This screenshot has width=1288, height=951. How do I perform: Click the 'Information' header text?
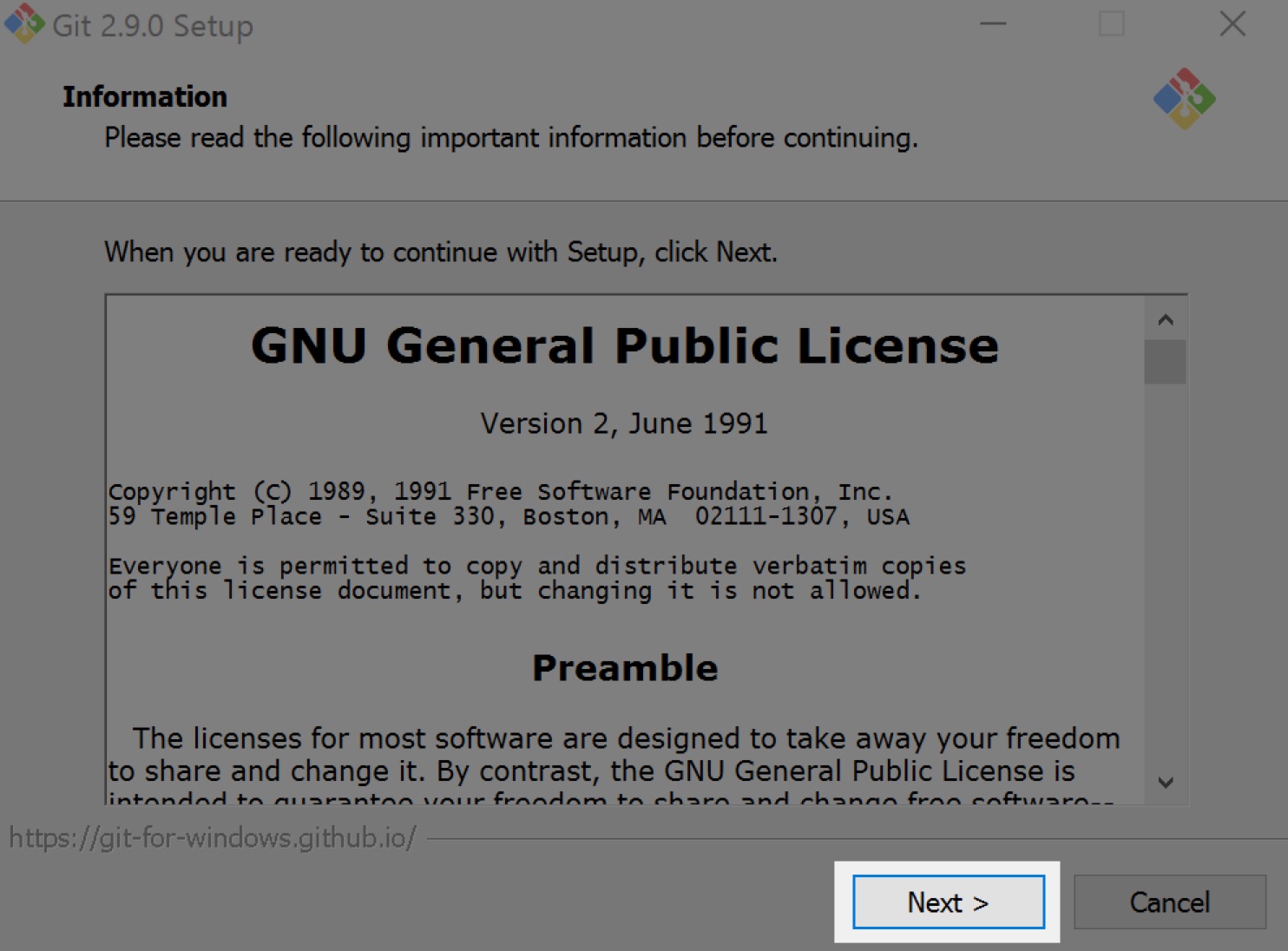[145, 96]
